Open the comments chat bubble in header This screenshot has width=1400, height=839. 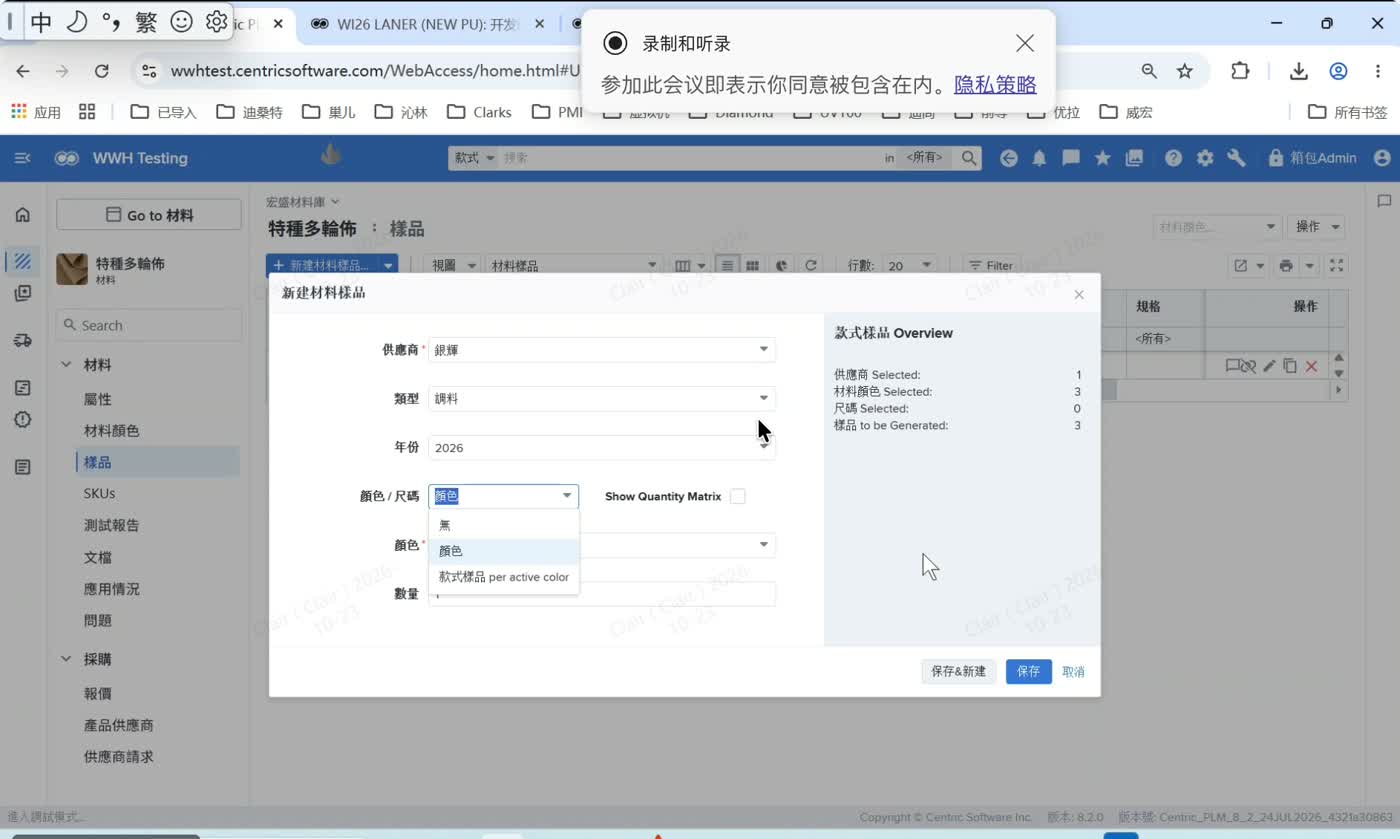pyautogui.click(x=1071, y=158)
